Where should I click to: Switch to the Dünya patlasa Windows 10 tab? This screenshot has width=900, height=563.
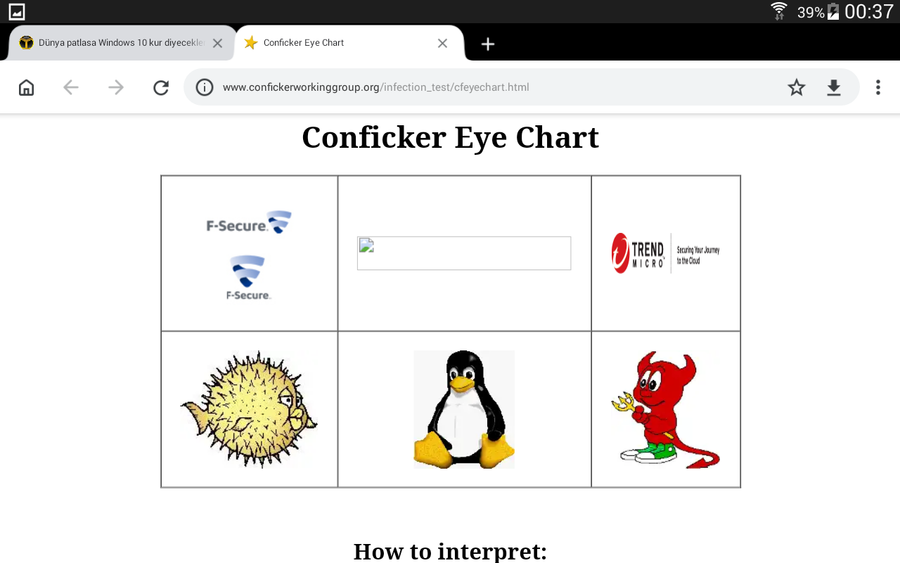pos(121,43)
